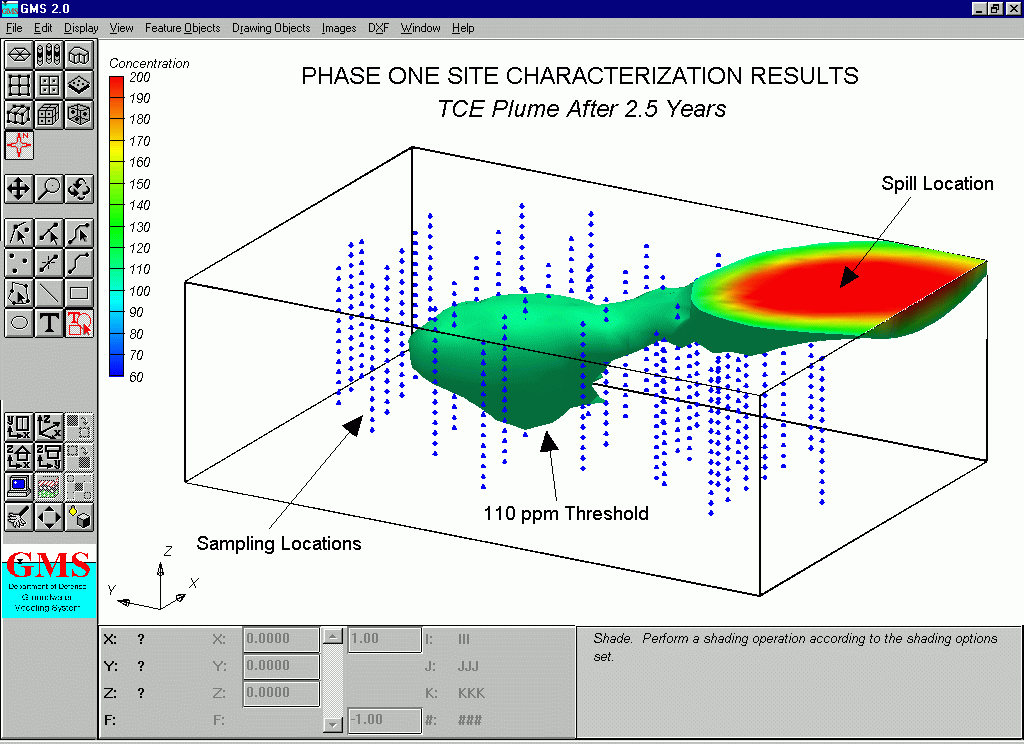1024x744 pixels.
Task: Select the Pan tool with four arrows
Action: [19, 188]
